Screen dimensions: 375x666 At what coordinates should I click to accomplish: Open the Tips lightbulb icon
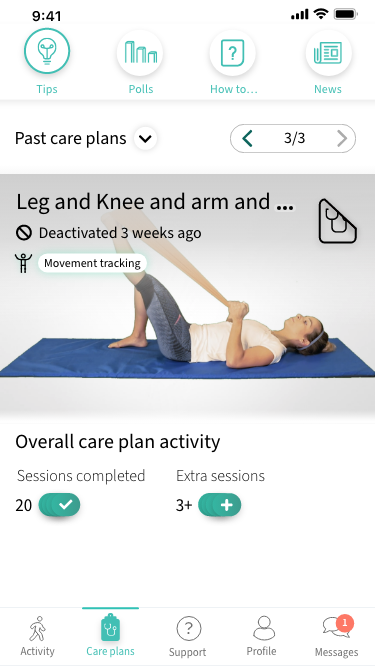(47, 51)
